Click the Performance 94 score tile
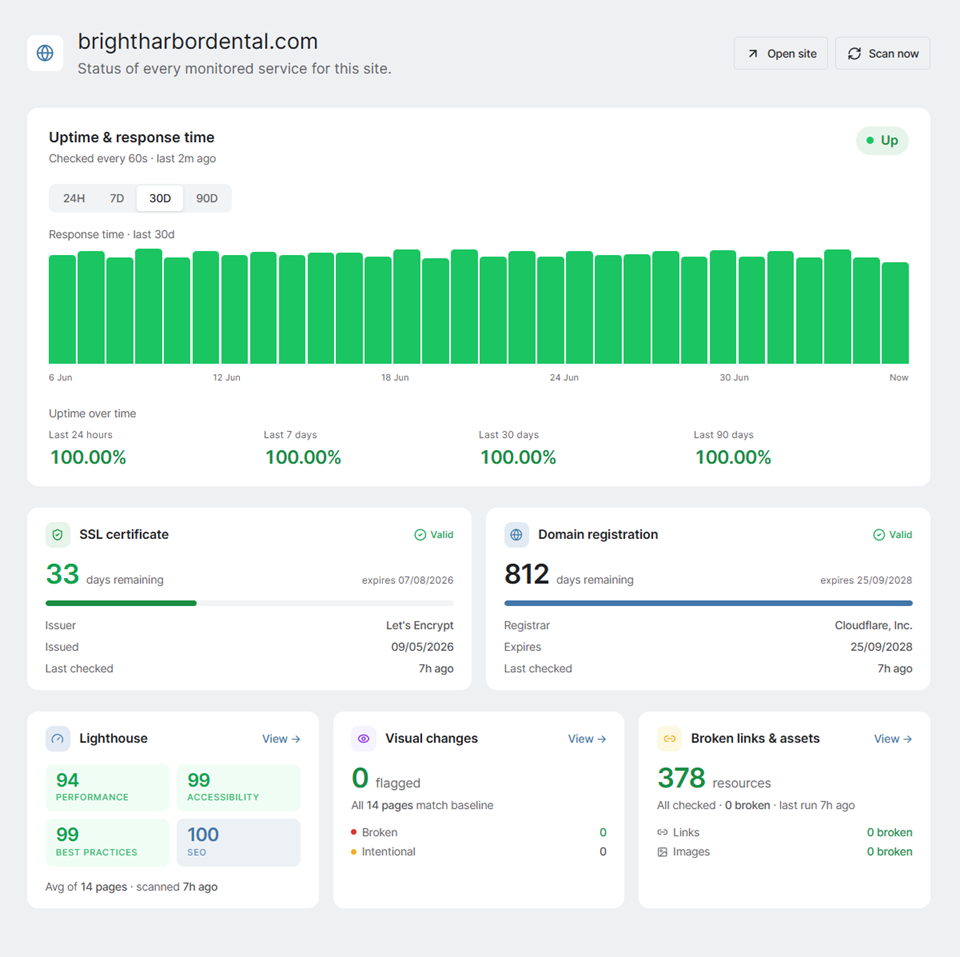 107,787
